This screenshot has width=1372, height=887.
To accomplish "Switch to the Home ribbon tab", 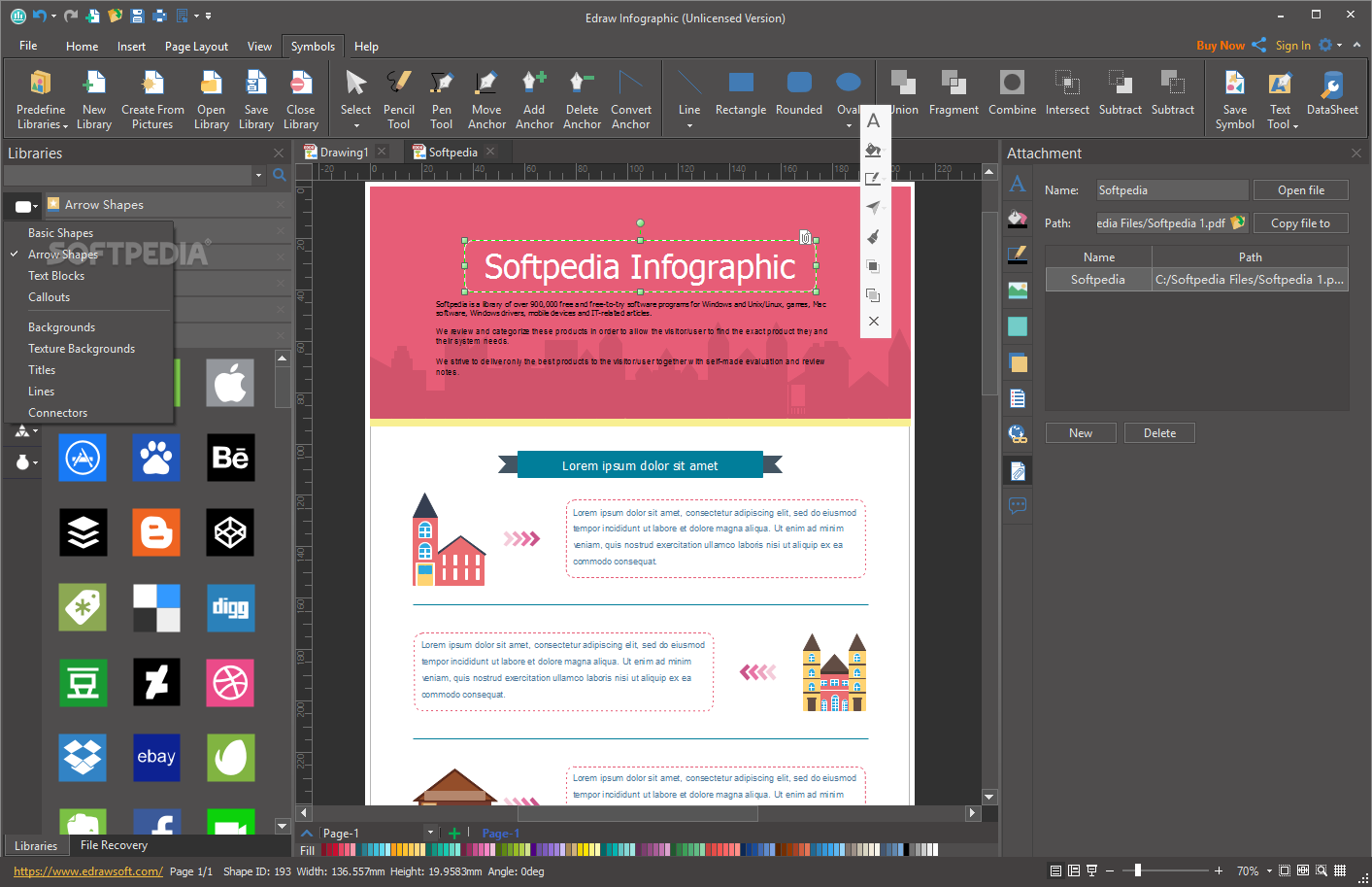I will click(82, 46).
